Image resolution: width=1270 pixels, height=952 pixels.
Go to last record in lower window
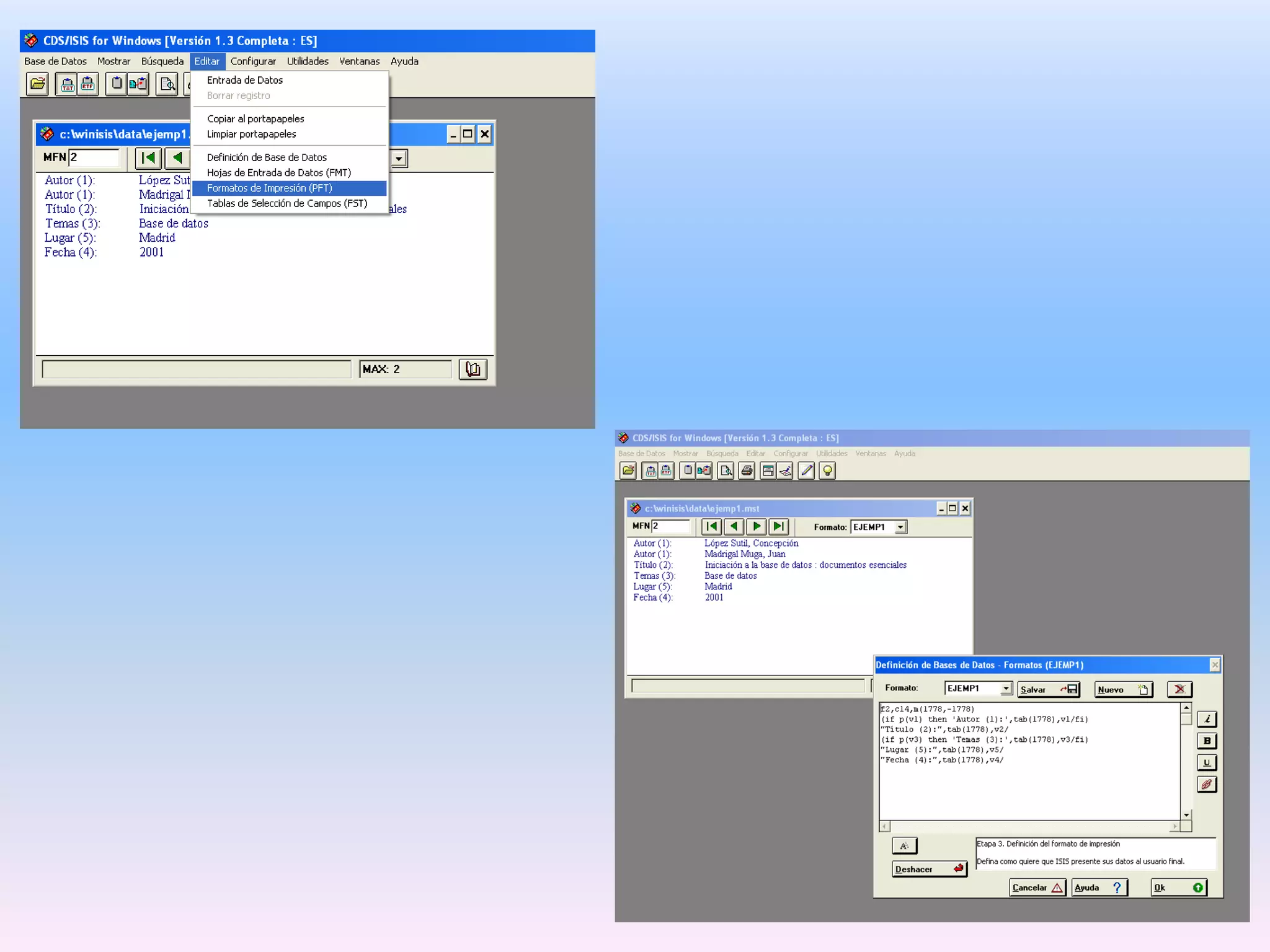778,527
